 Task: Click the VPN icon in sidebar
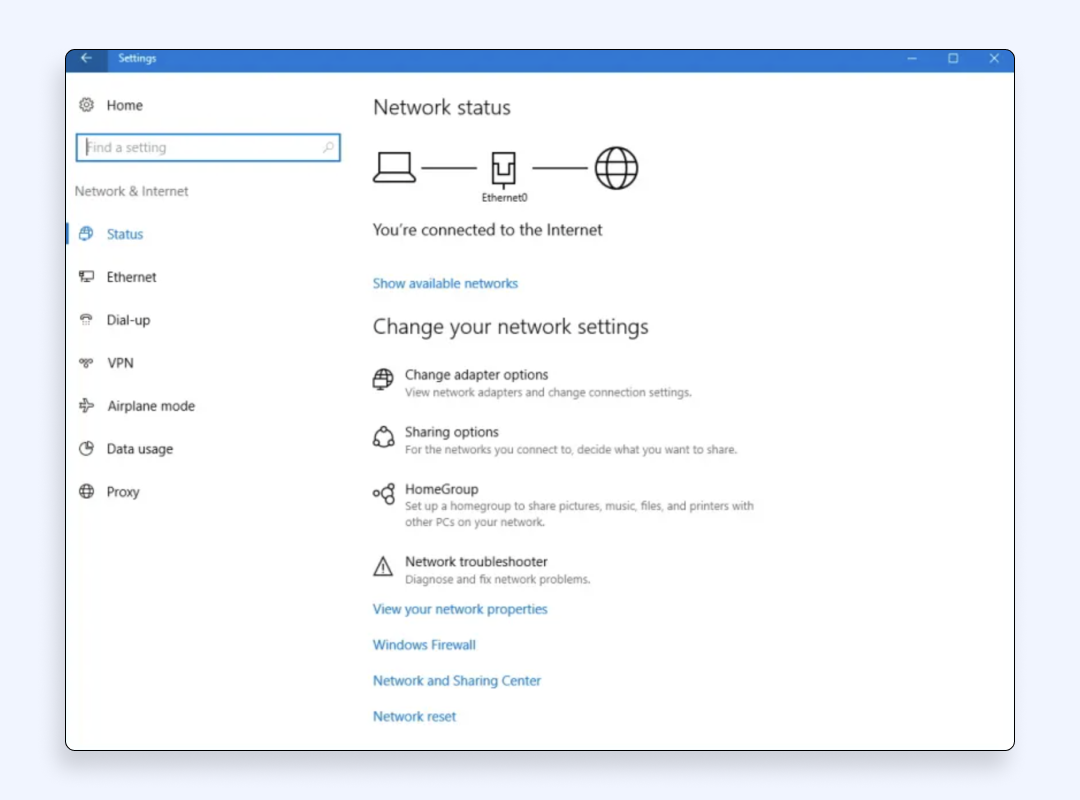pyautogui.click(x=86, y=363)
